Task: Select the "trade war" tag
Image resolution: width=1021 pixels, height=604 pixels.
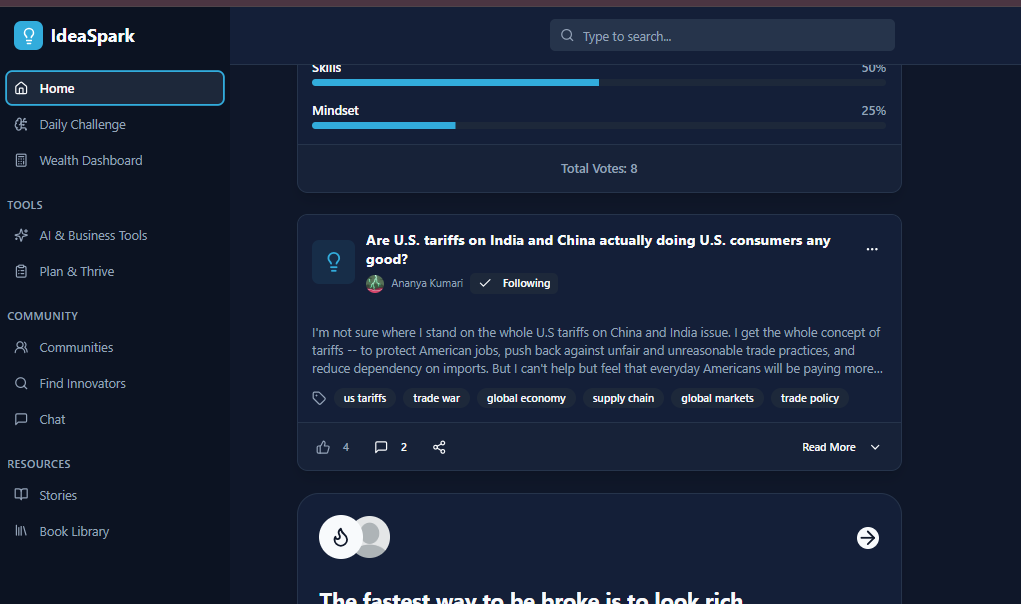Action: click(x=436, y=398)
